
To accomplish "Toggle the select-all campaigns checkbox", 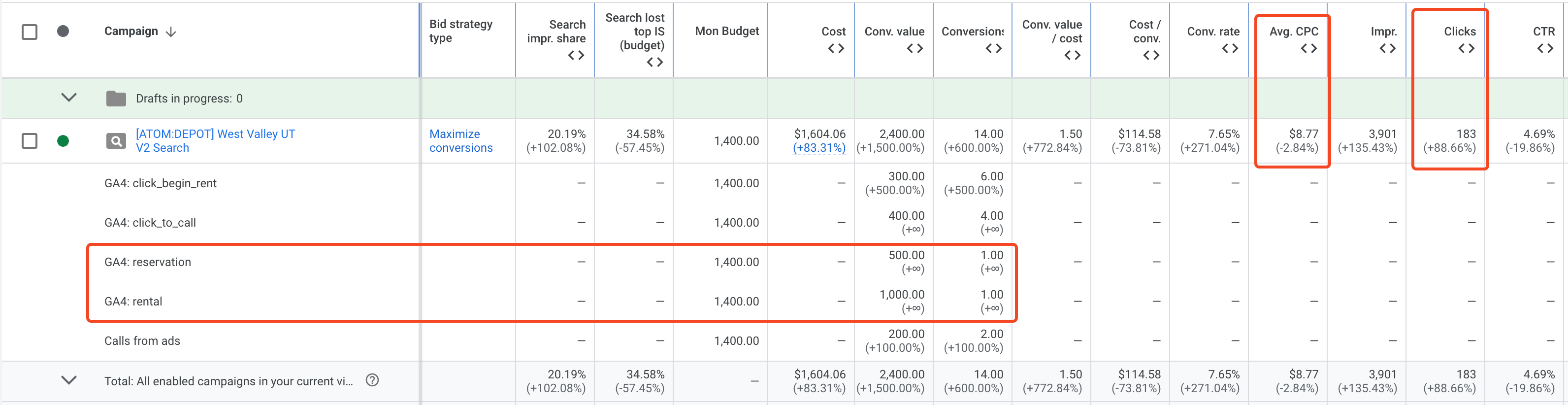I will (x=29, y=32).
